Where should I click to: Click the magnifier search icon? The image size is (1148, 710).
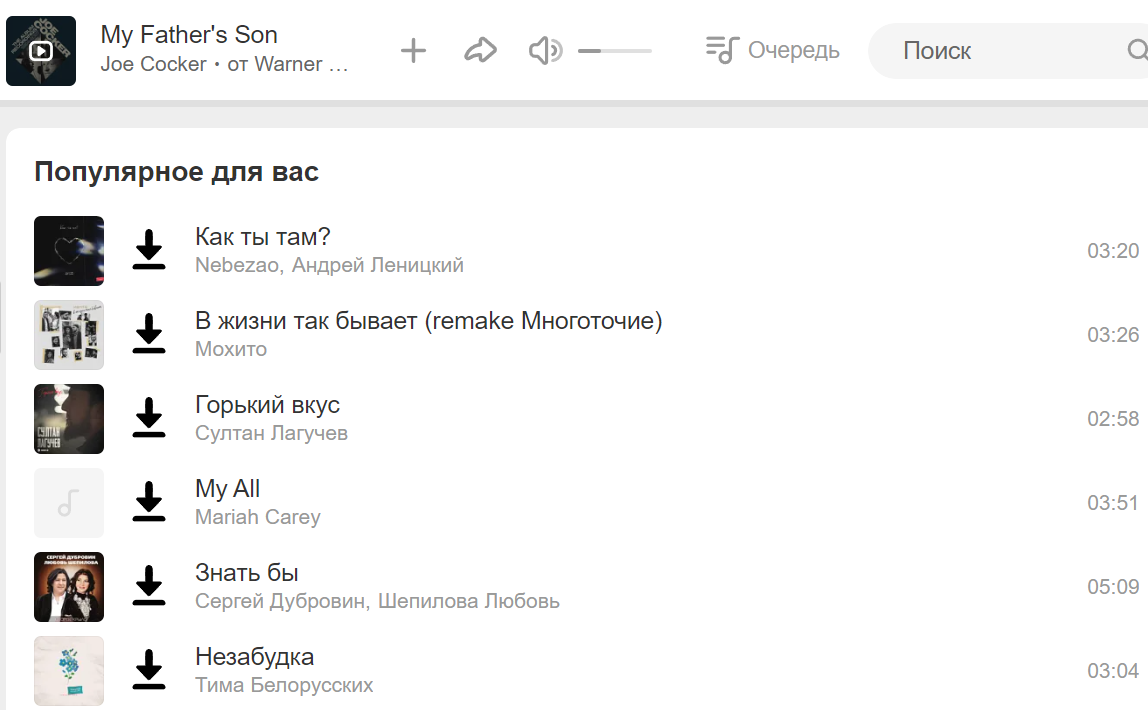1138,51
